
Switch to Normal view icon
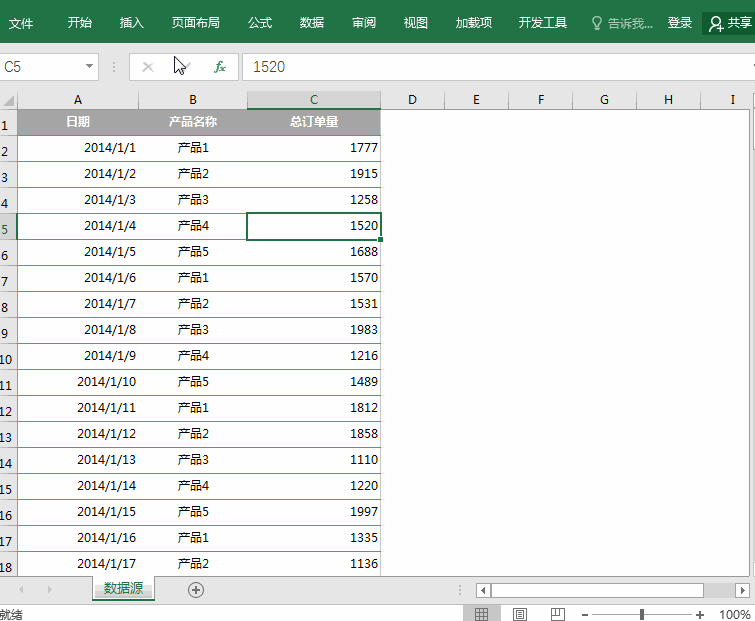tap(482, 614)
